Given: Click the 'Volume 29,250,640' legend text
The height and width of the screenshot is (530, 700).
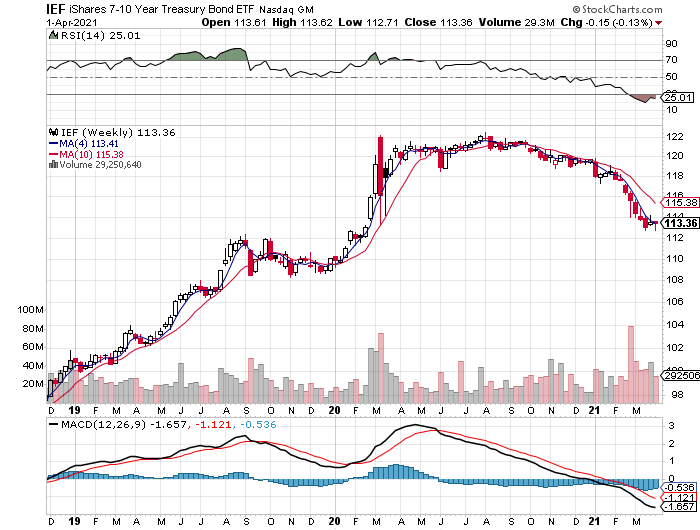Looking at the screenshot, I should pyautogui.click(x=100, y=164).
